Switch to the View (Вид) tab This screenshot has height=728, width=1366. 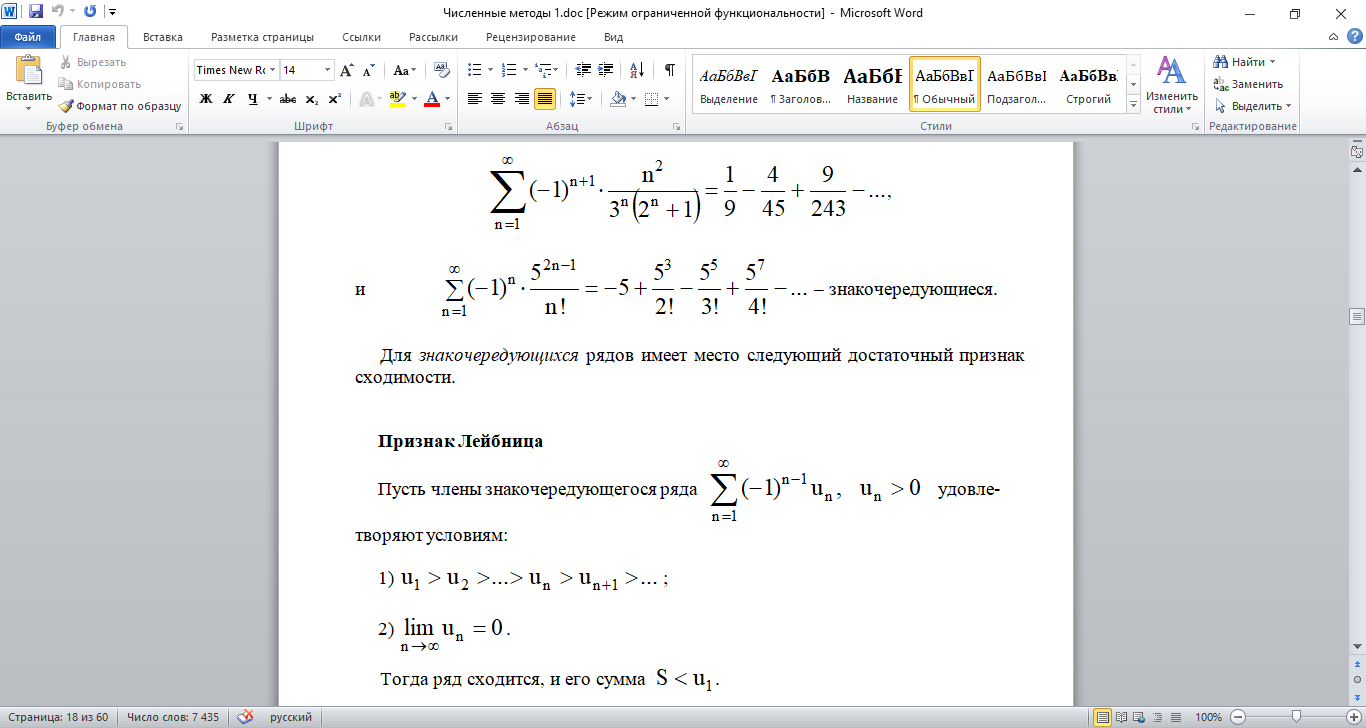[614, 37]
